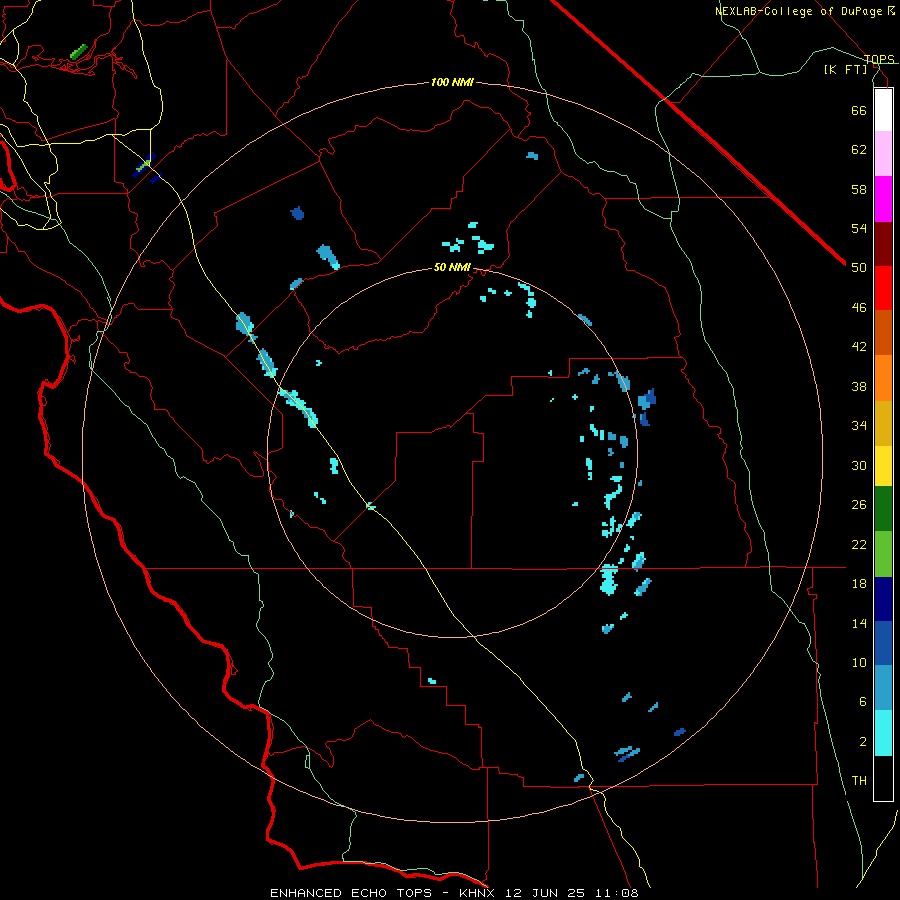This screenshot has height=900, width=900.
Task: Click the navy legend color block
Action: pos(883,599)
